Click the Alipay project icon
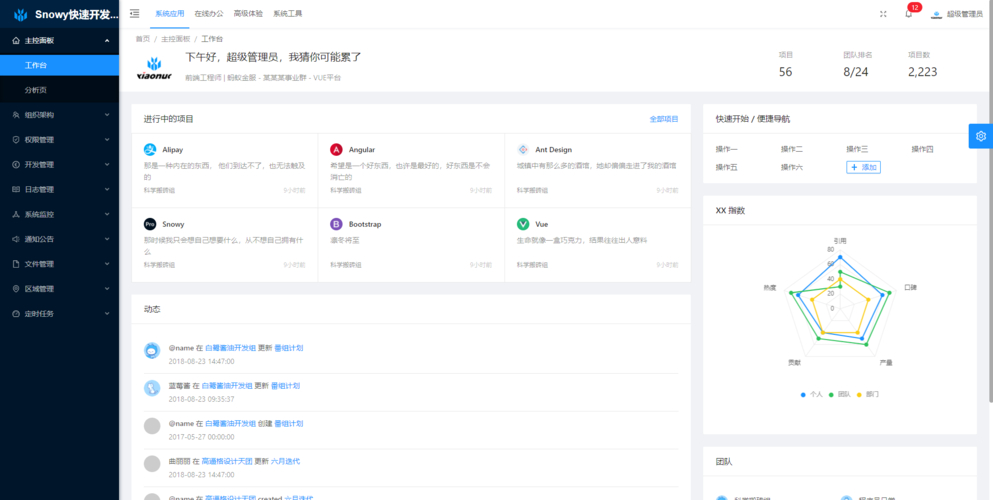Image resolution: width=993 pixels, height=500 pixels. (150, 150)
